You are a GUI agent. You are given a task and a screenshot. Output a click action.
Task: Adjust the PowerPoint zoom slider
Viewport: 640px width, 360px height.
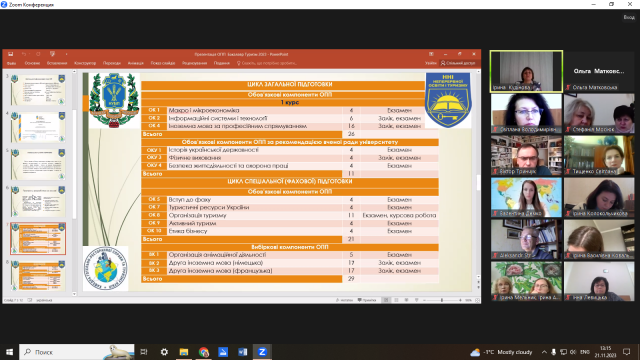click(442, 300)
